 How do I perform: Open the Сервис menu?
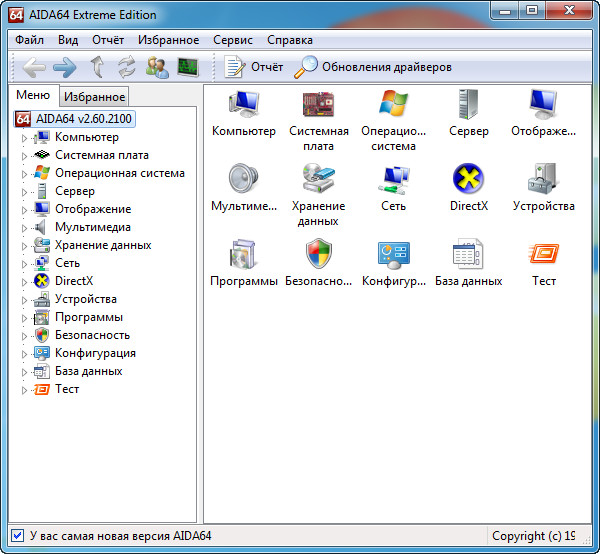[233, 40]
